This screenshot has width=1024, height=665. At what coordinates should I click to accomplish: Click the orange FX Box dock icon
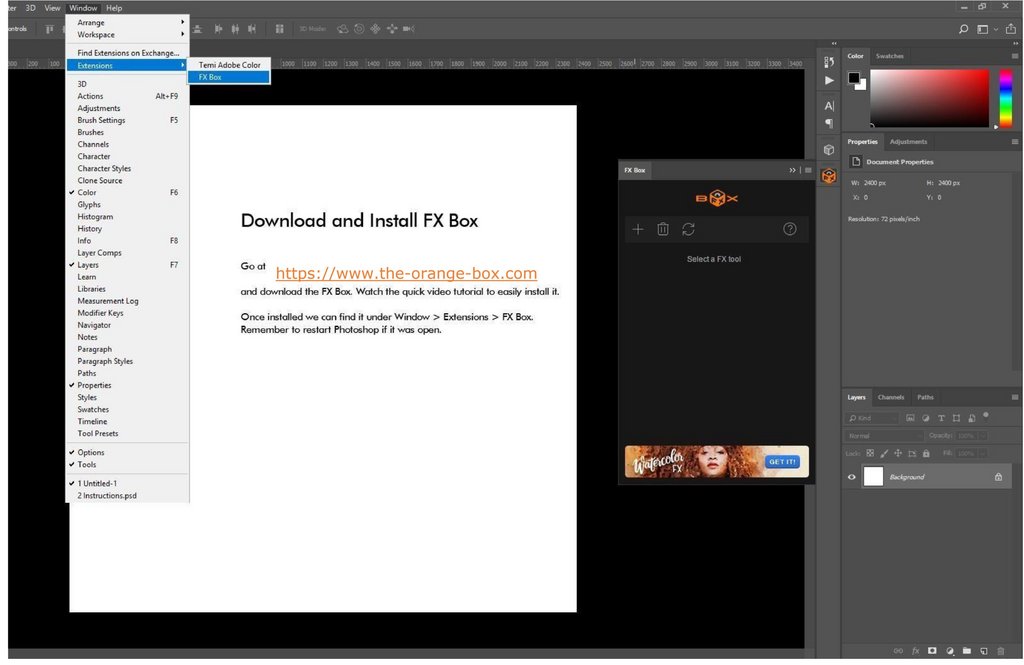point(829,176)
